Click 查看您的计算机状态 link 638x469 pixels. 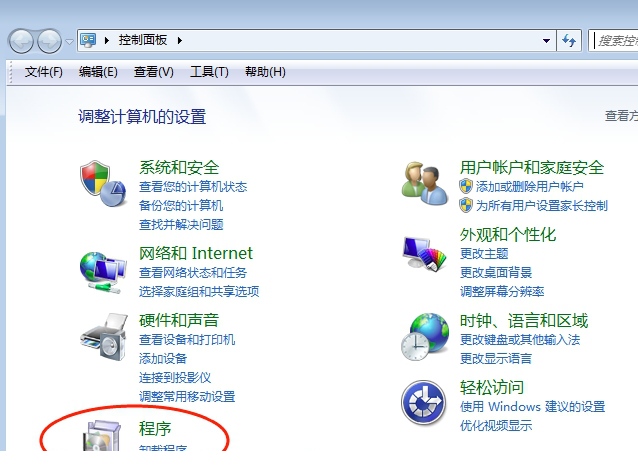193,187
